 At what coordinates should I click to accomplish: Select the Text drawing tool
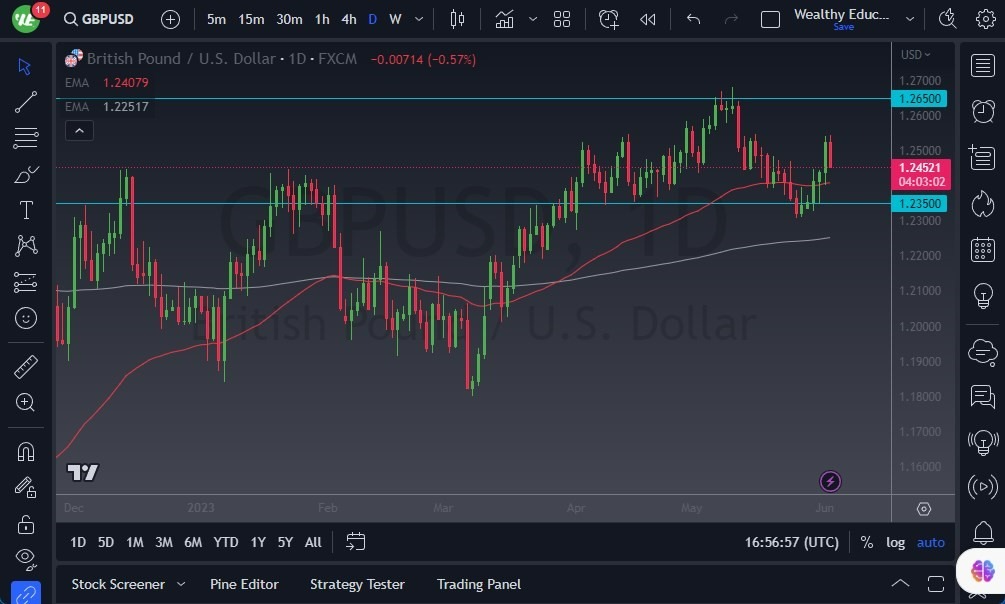[x=25, y=209]
